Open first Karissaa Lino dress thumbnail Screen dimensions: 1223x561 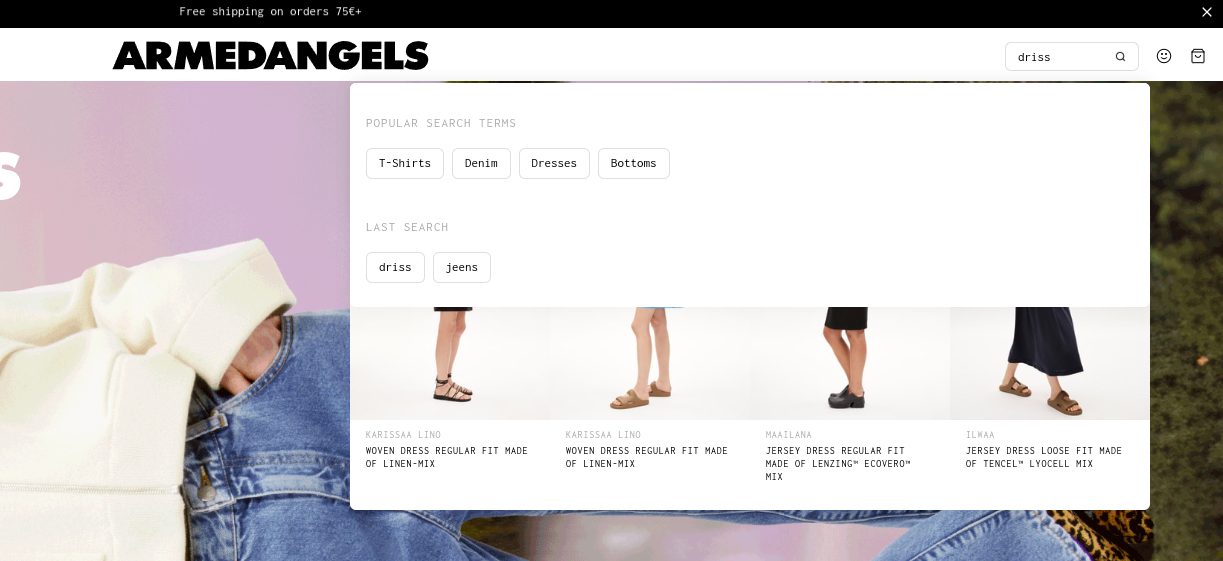click(450, 363)
